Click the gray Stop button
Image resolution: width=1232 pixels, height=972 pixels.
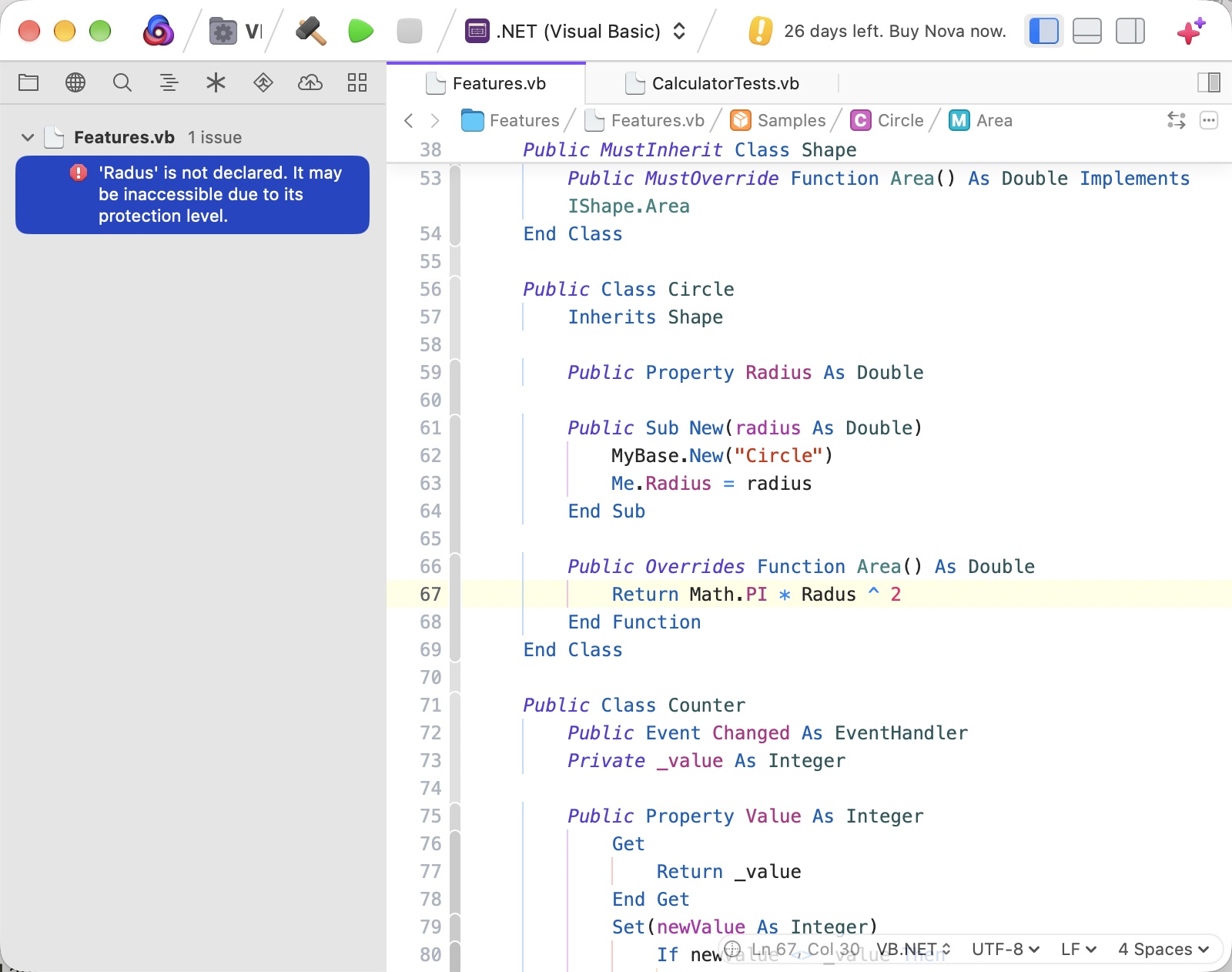(410, 32)
